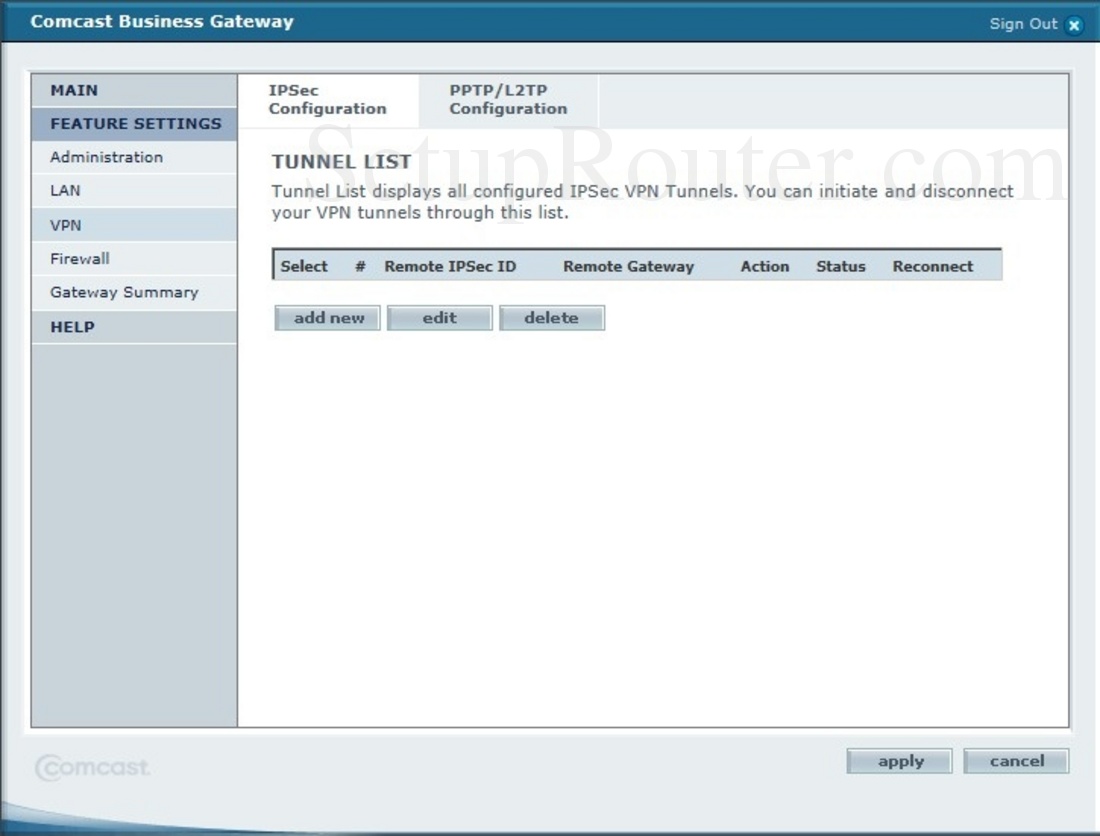Image resolution: width=1100 pixels, height=836 pixels.
Task: Click the Sign Out X icon
Action: point(1074,25)
